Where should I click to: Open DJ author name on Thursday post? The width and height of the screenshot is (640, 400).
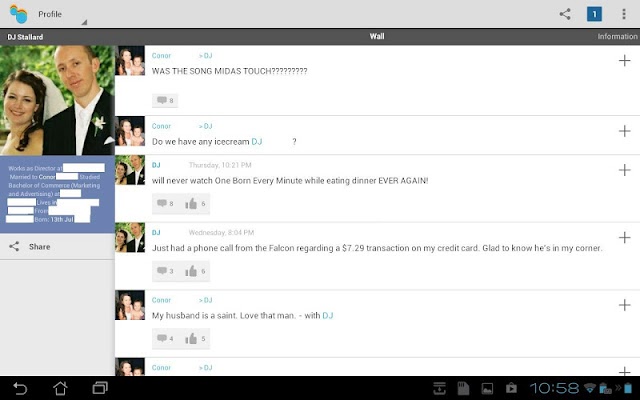tap(156, 165)
